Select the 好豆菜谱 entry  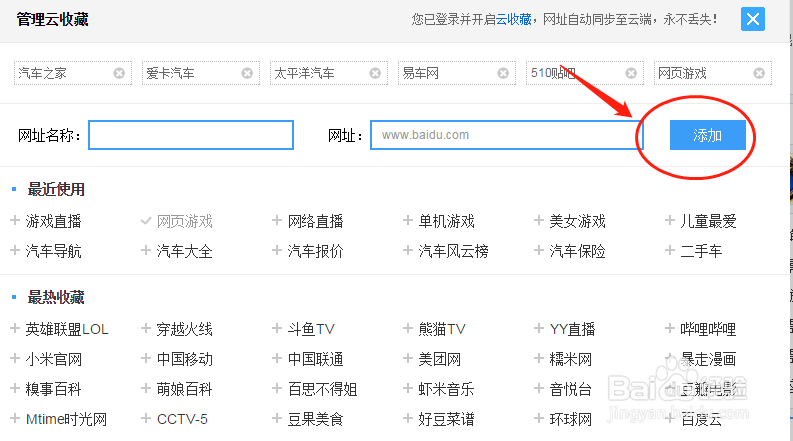(447, 419)
